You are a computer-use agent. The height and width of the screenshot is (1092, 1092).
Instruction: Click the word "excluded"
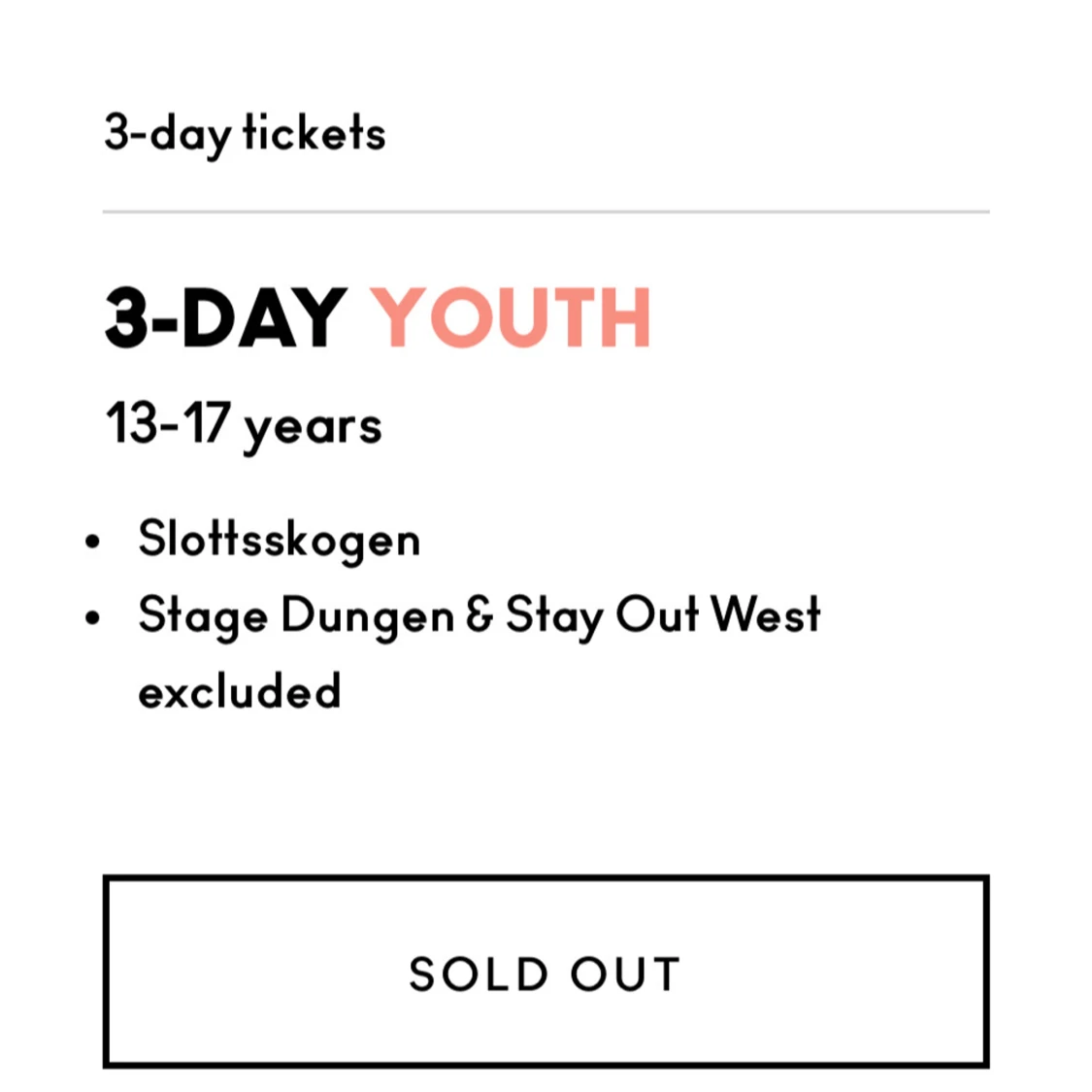tap(240, 692)
